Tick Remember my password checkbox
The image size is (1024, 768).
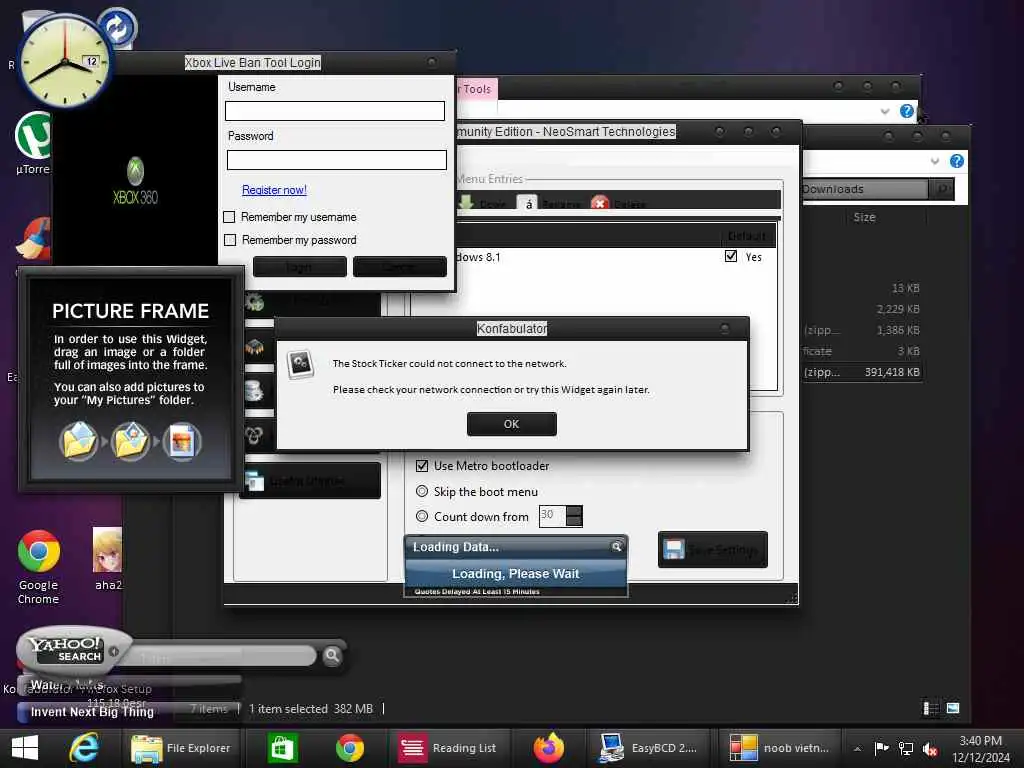point(230,240)
